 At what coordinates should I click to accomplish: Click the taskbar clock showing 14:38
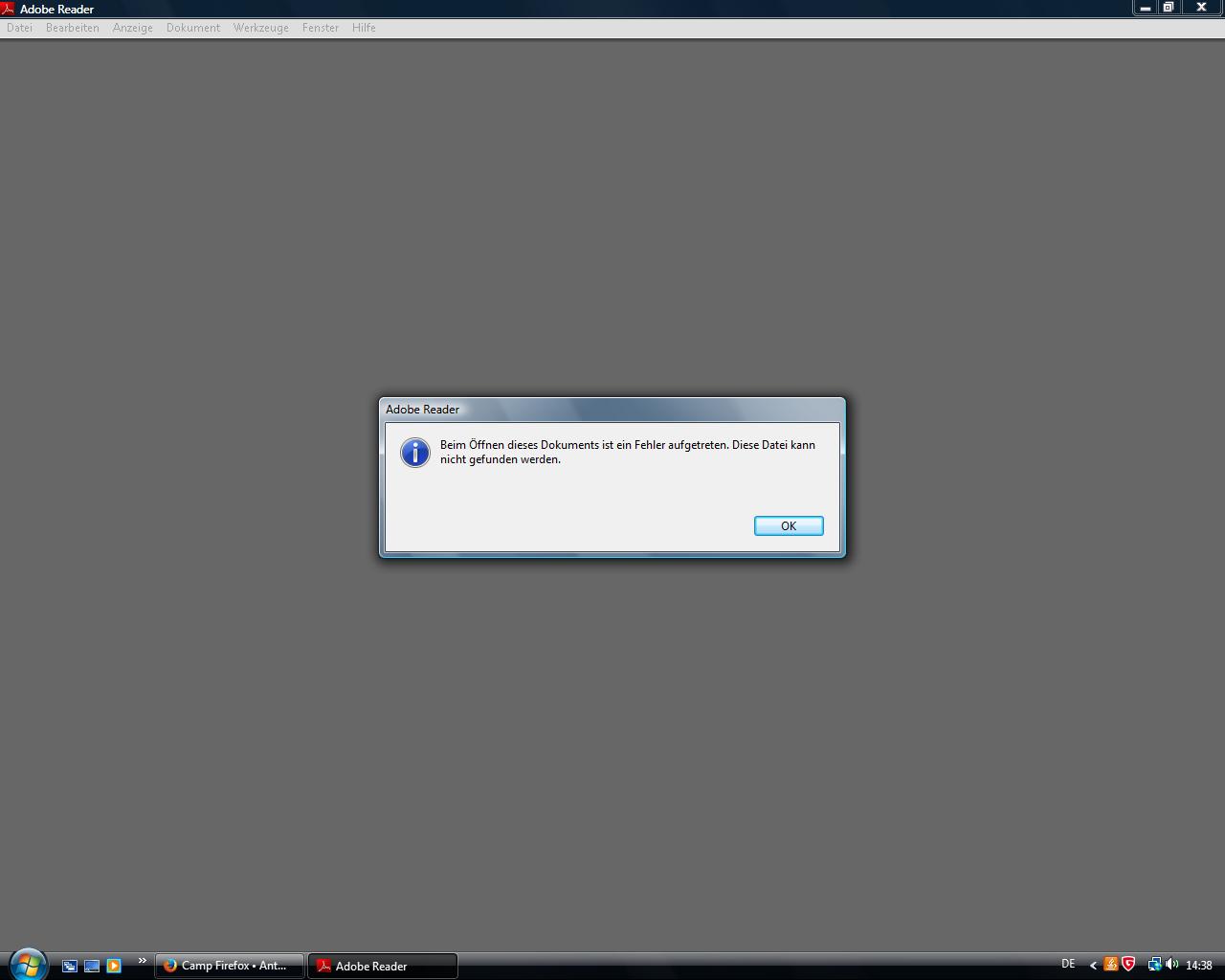click(x=1199, y=966)
